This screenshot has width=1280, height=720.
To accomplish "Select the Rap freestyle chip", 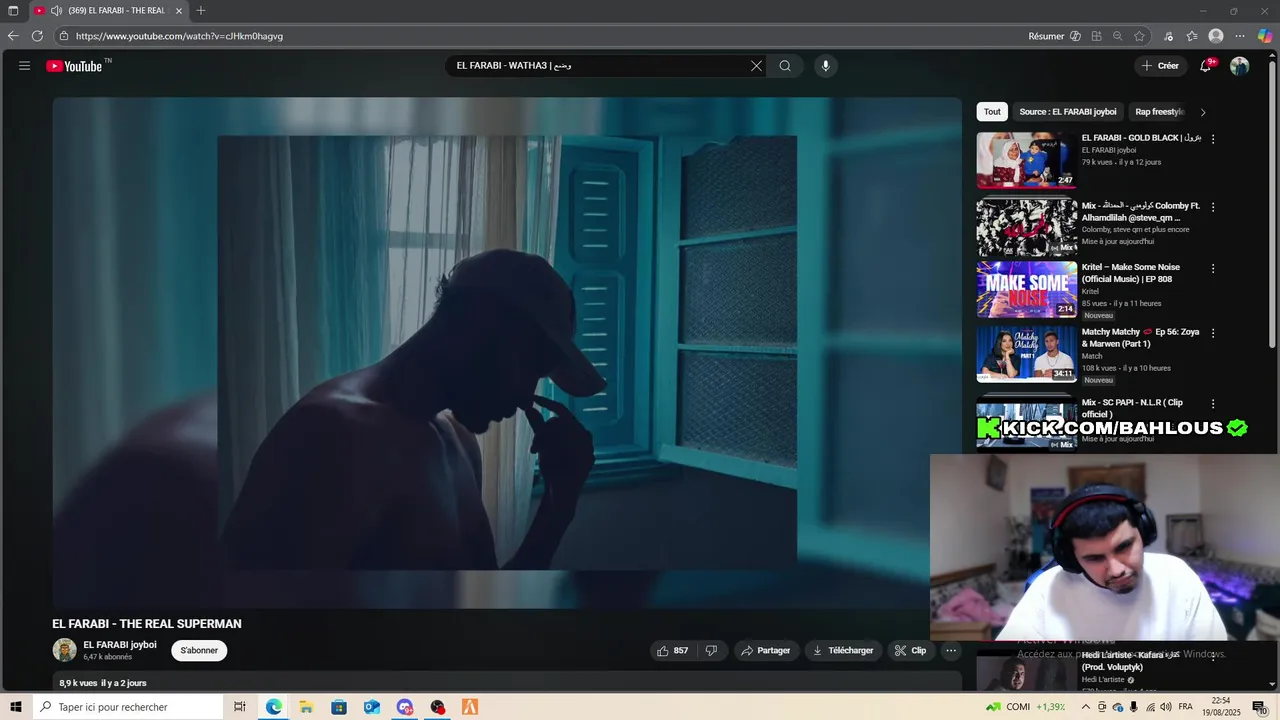I will coord(1159,112).
